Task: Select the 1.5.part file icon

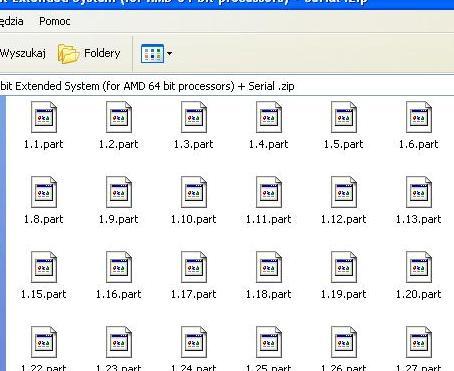Action: tap(344, 117)
